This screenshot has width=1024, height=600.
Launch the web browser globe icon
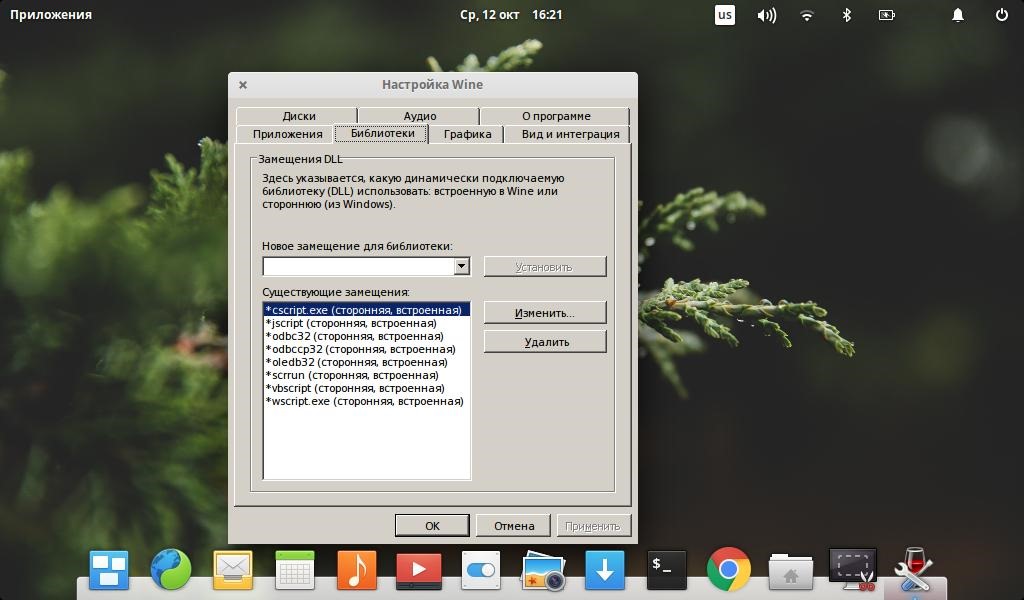coord(170,569)
